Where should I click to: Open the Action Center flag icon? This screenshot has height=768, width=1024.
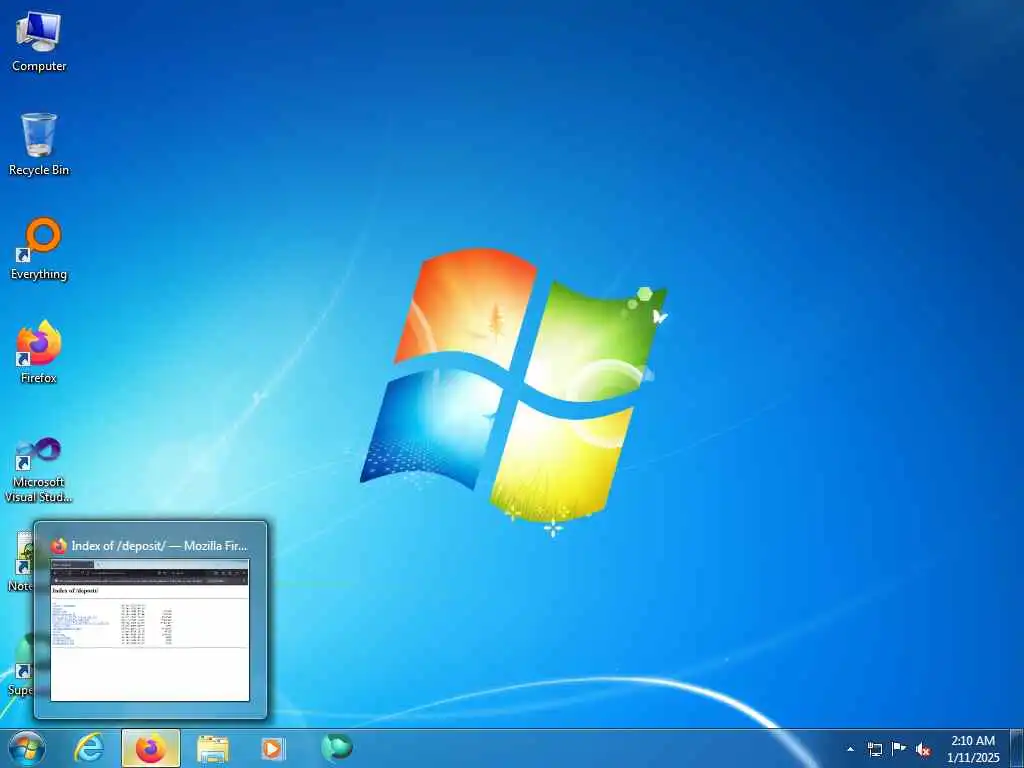click(x=899, y=748)
